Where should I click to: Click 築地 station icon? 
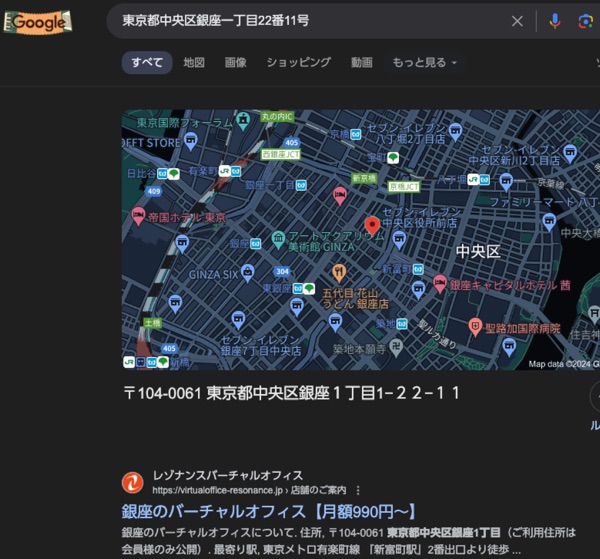tap(402, 324)
